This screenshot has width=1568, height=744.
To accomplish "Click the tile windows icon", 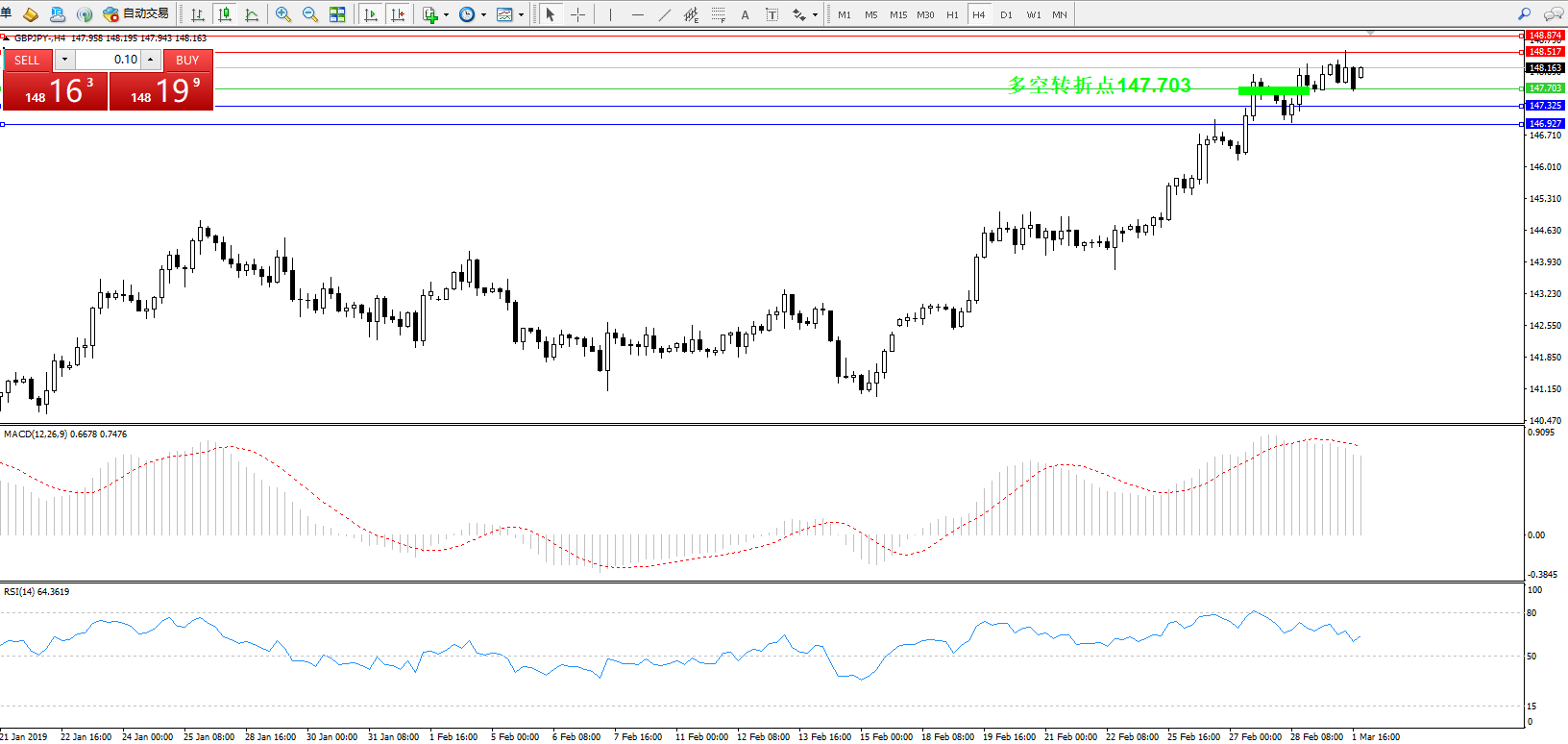I will point(337,14).
